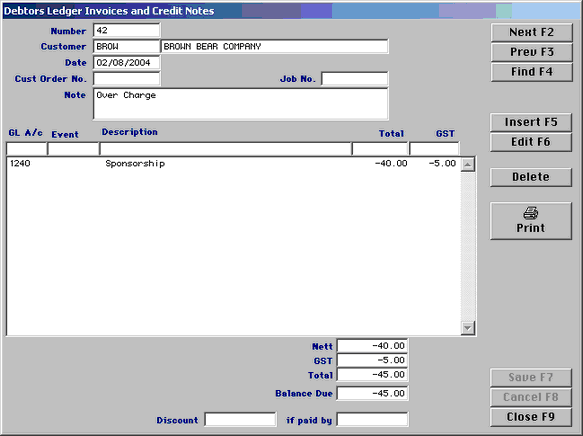Select the Sponsorship line item row
The image size is (583, 436).
tap(233, 164)
